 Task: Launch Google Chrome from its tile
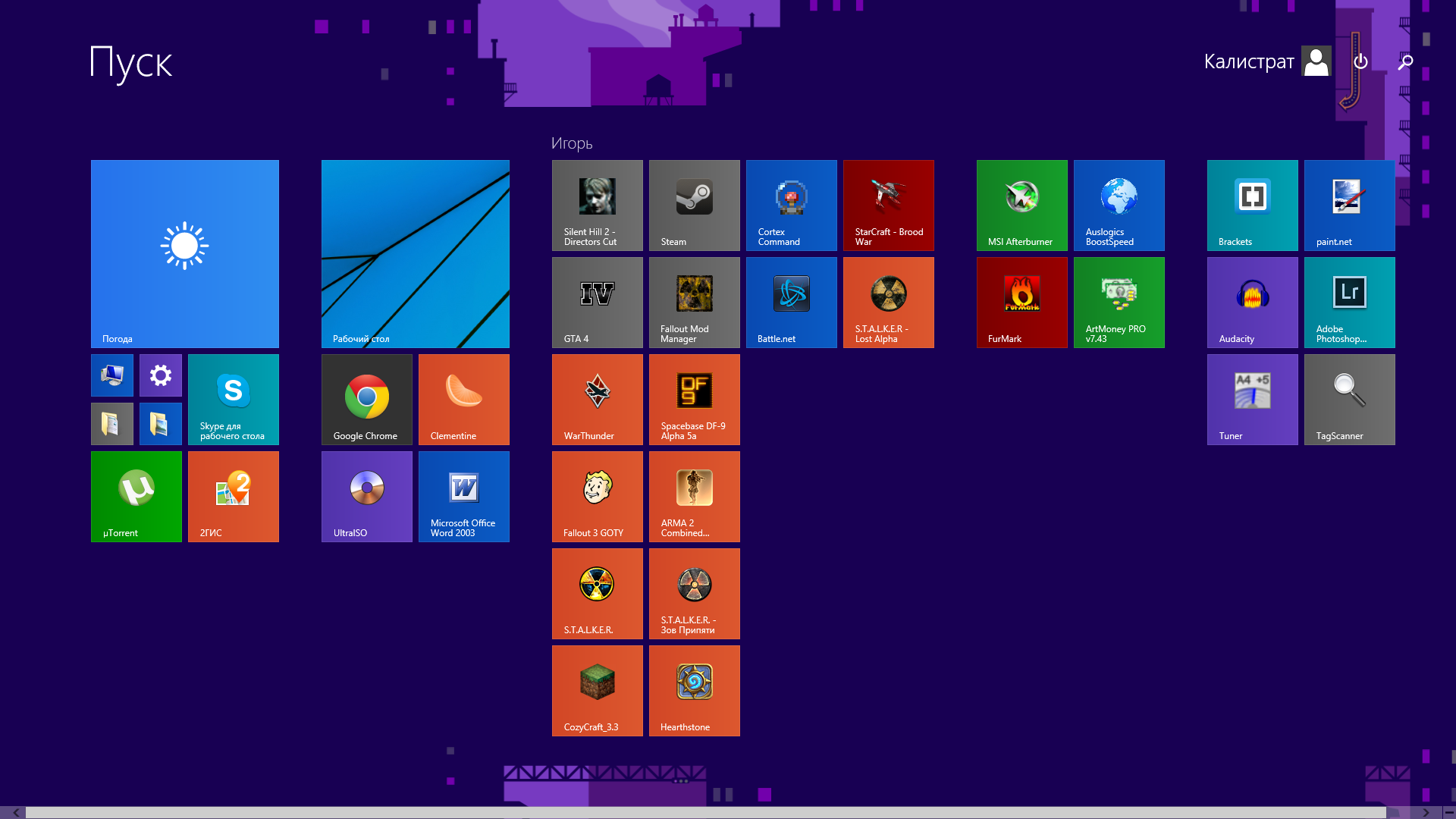[x=366, y=399]
